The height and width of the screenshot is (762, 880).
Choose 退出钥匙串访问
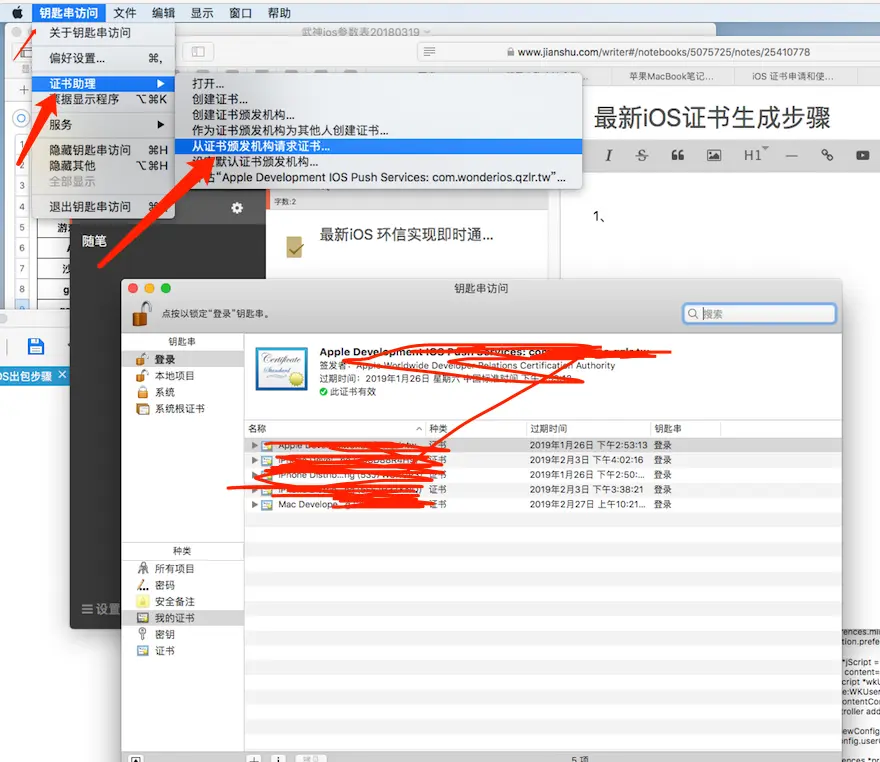tap(103, 206)
